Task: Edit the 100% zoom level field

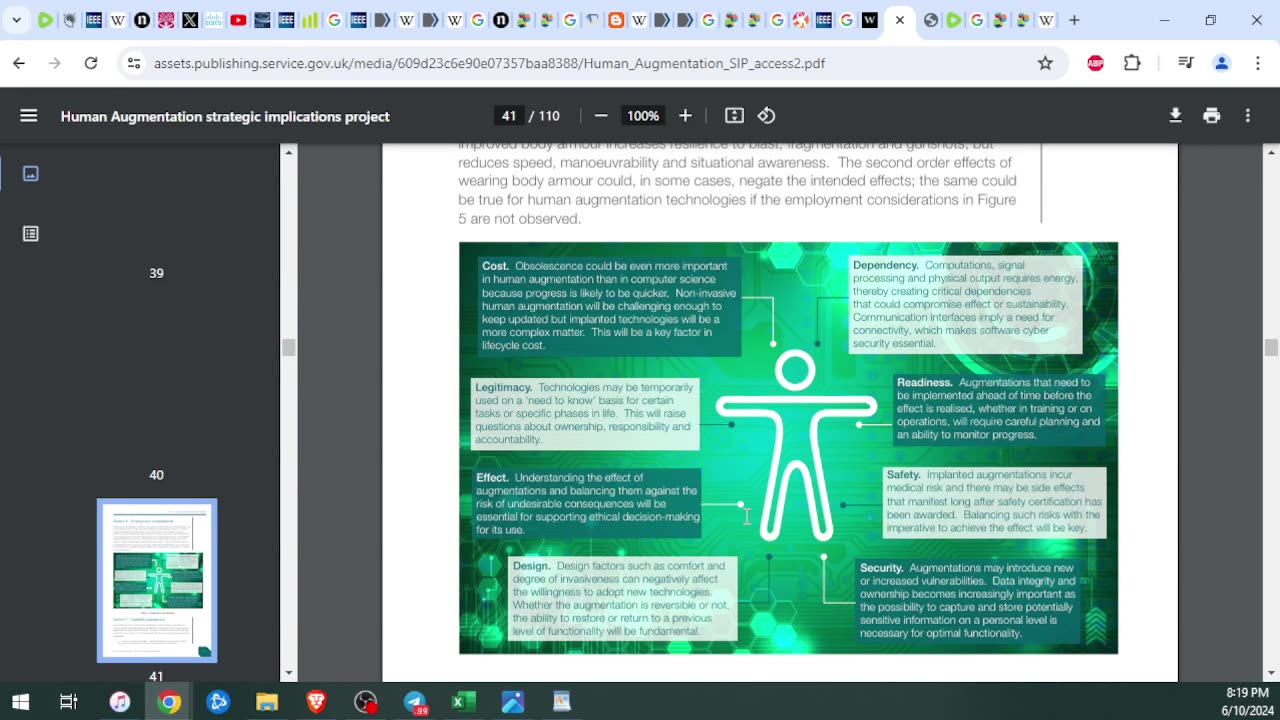Action: click(643, 116)
